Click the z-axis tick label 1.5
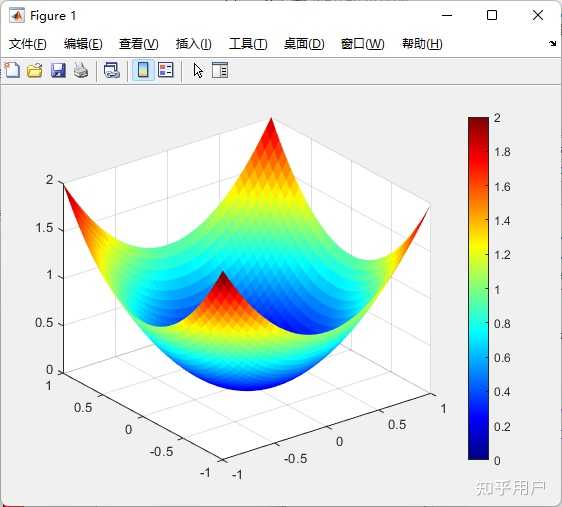Screen dimensions: 562x507 tap(44, 228)
